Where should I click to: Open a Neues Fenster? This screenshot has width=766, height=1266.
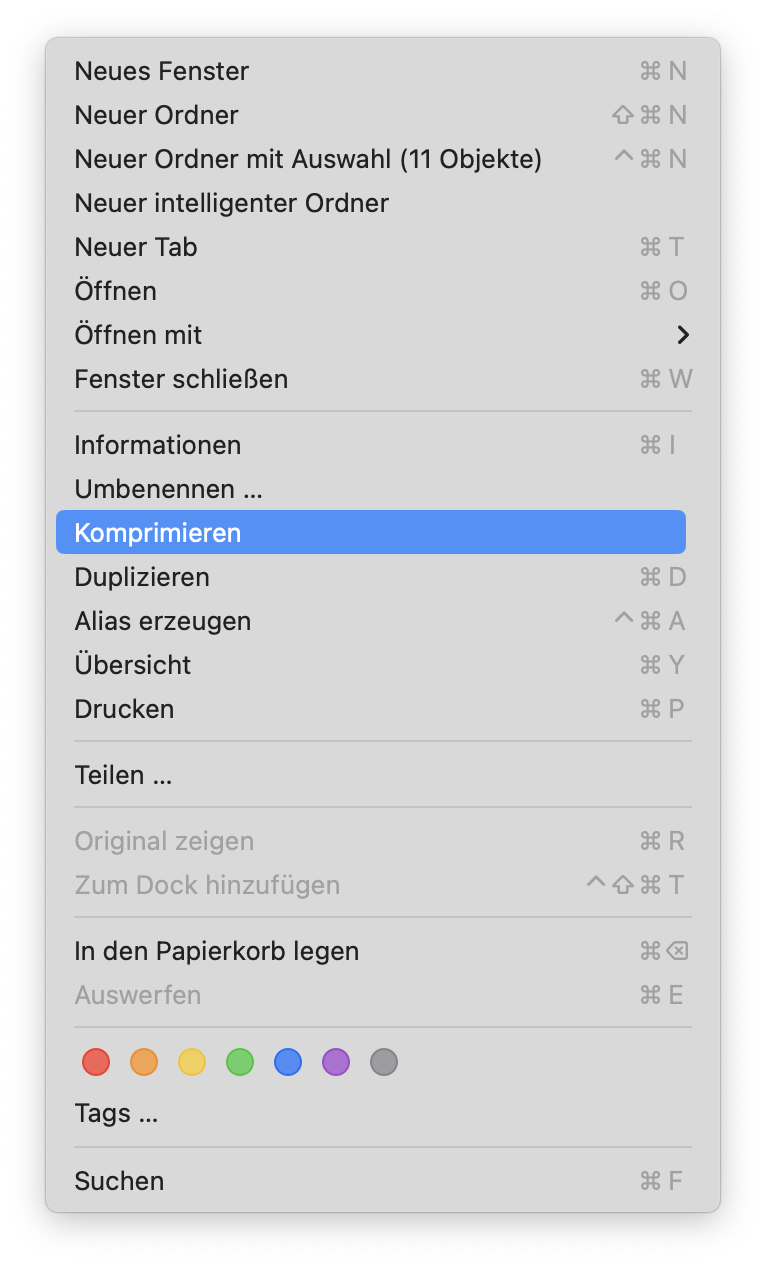click(162, 71)
